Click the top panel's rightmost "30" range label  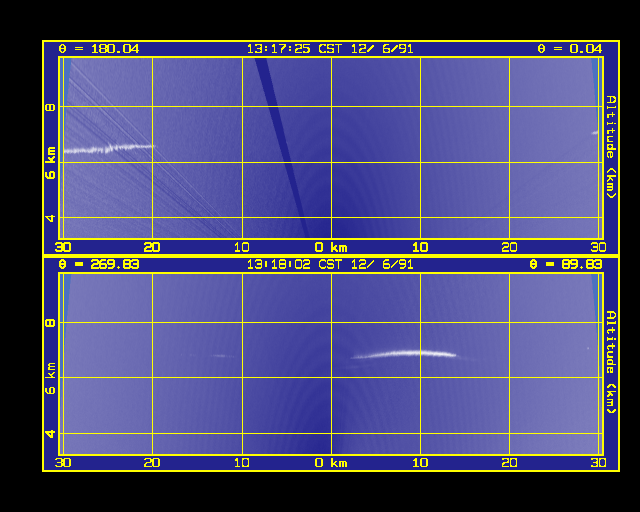tap(598, 247)
